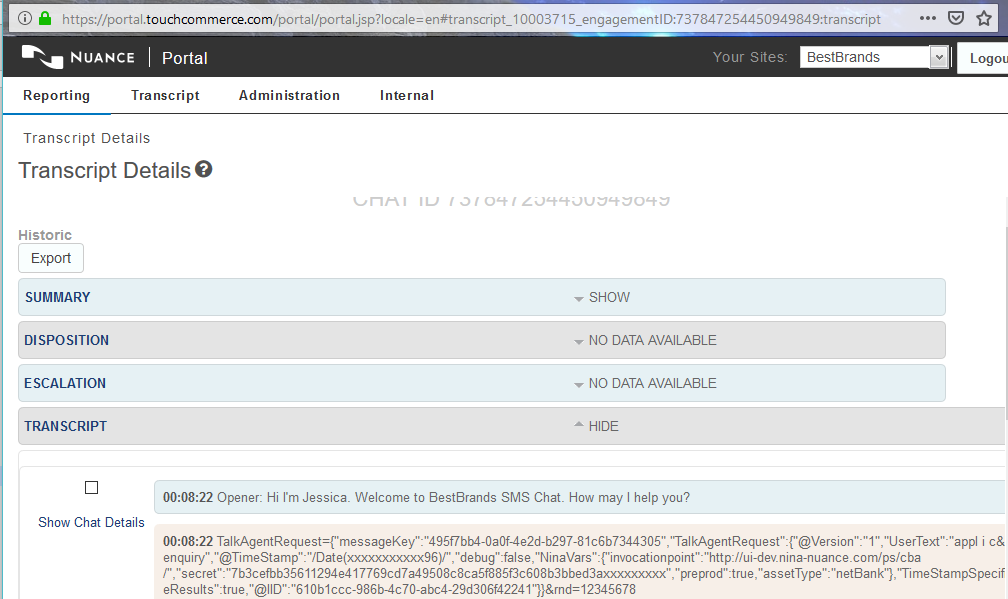Open the Administration tab
This screenshot has height=599, width=1008.
pos(289,96)
